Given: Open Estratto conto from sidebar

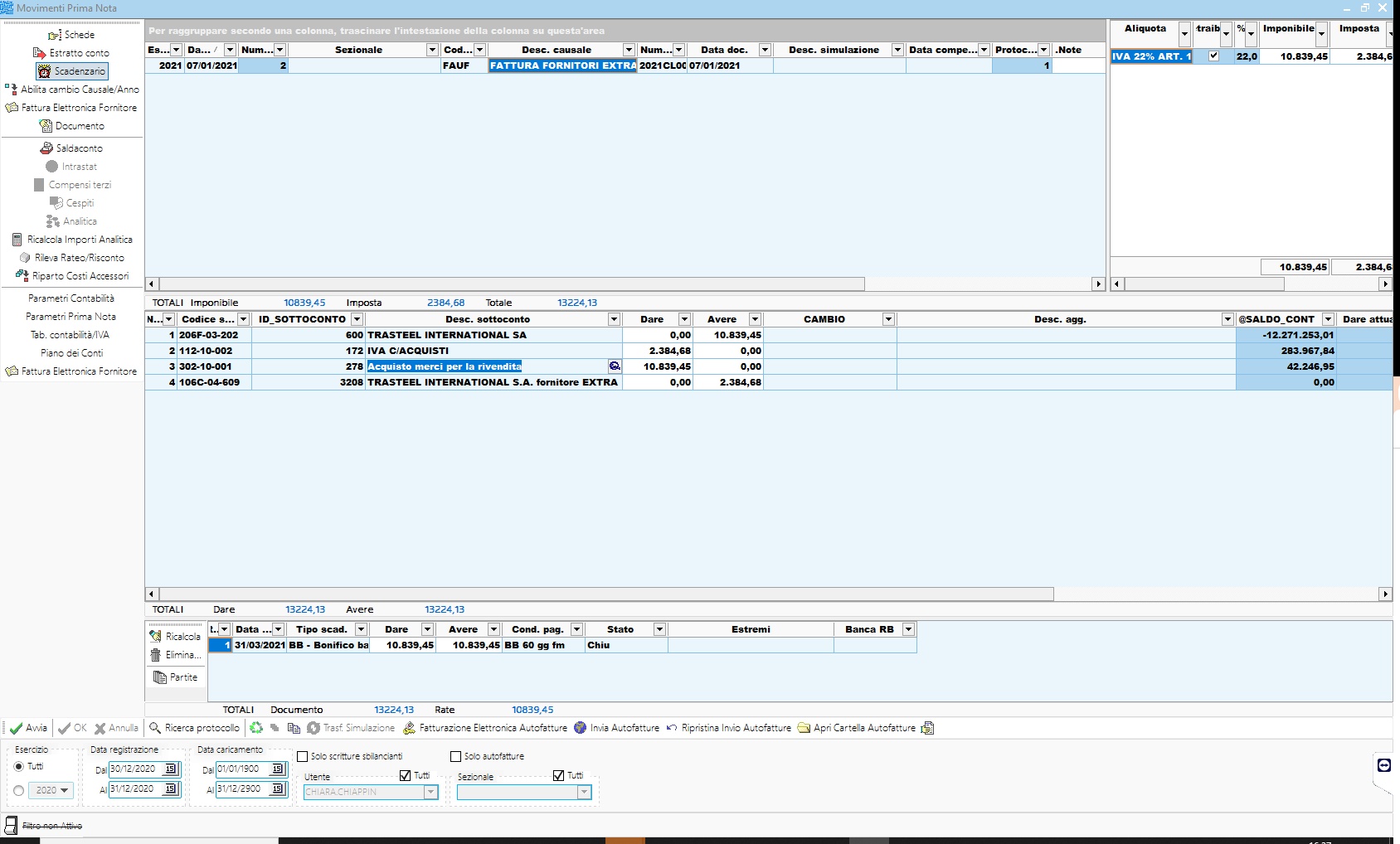Looking at the screenshot, I should 71,53.
